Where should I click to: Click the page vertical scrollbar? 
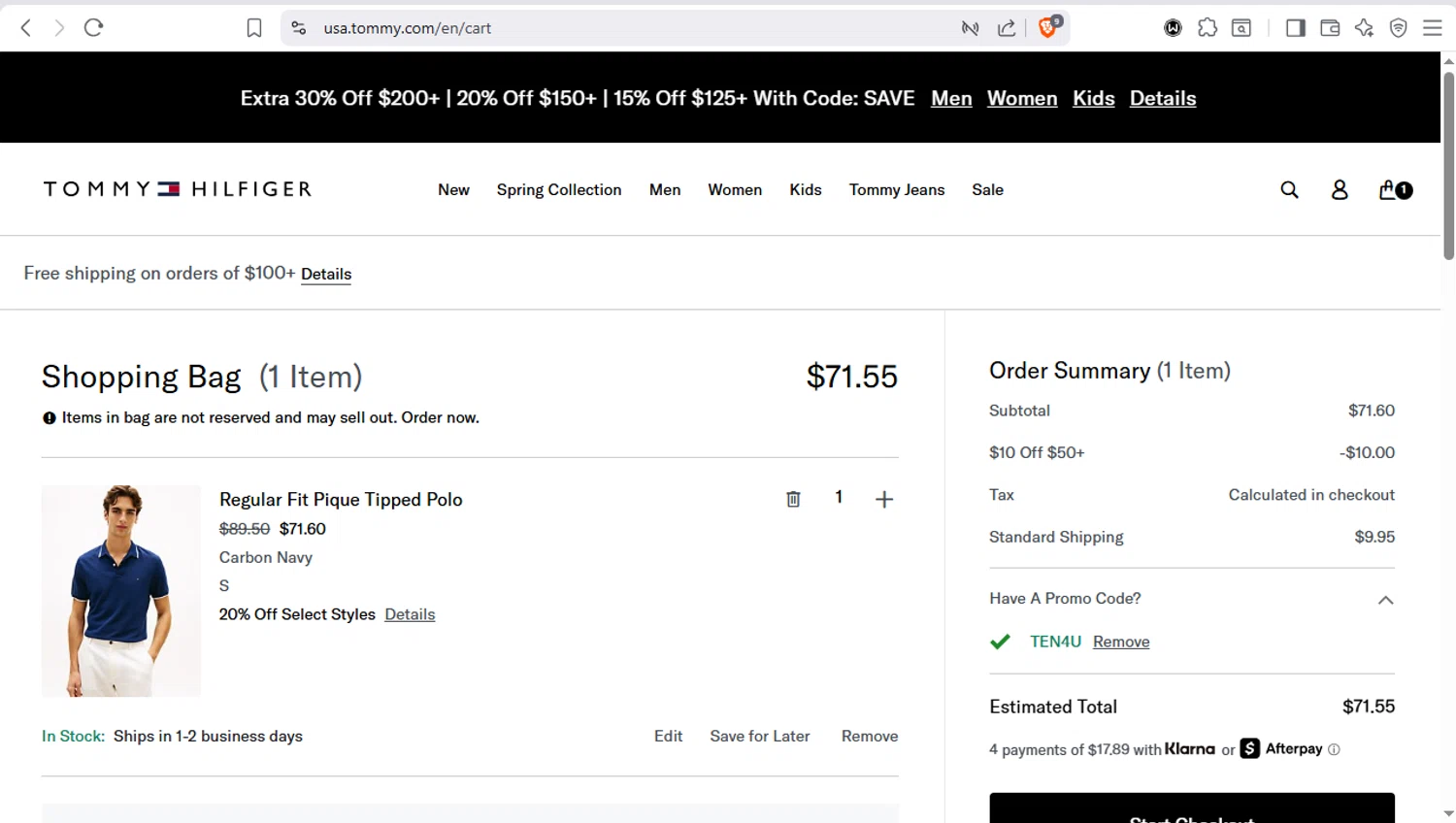coord(1448,165)
